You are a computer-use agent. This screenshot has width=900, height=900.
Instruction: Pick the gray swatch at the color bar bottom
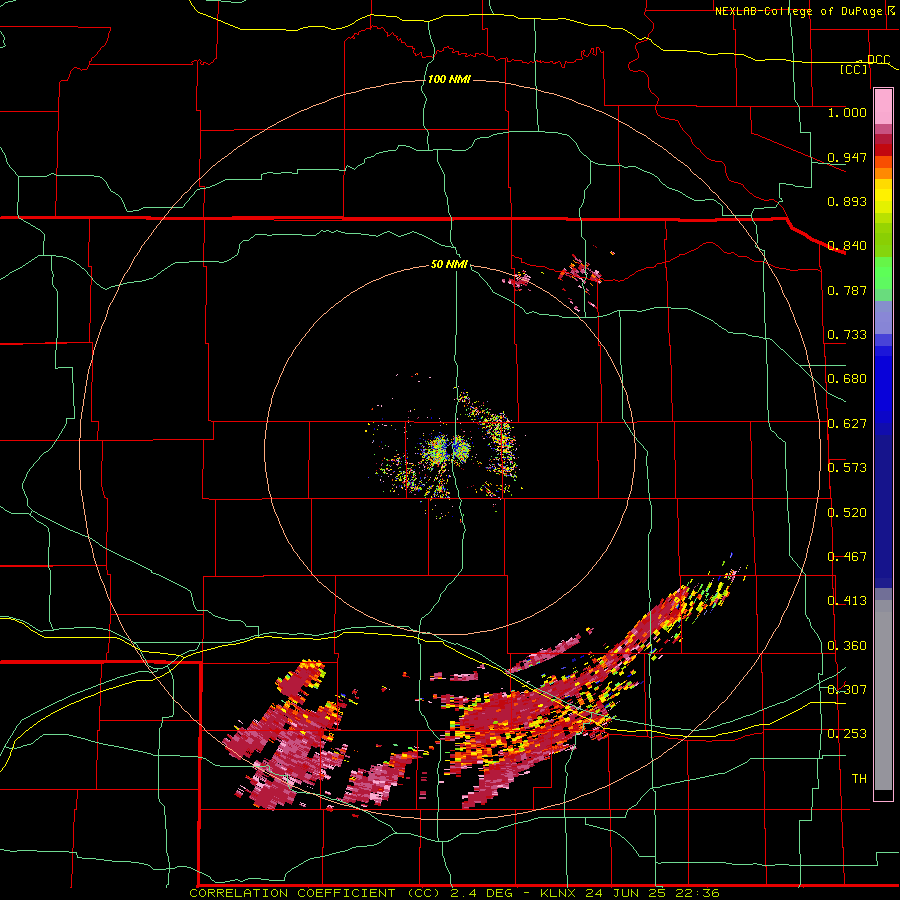coord(883,695)
